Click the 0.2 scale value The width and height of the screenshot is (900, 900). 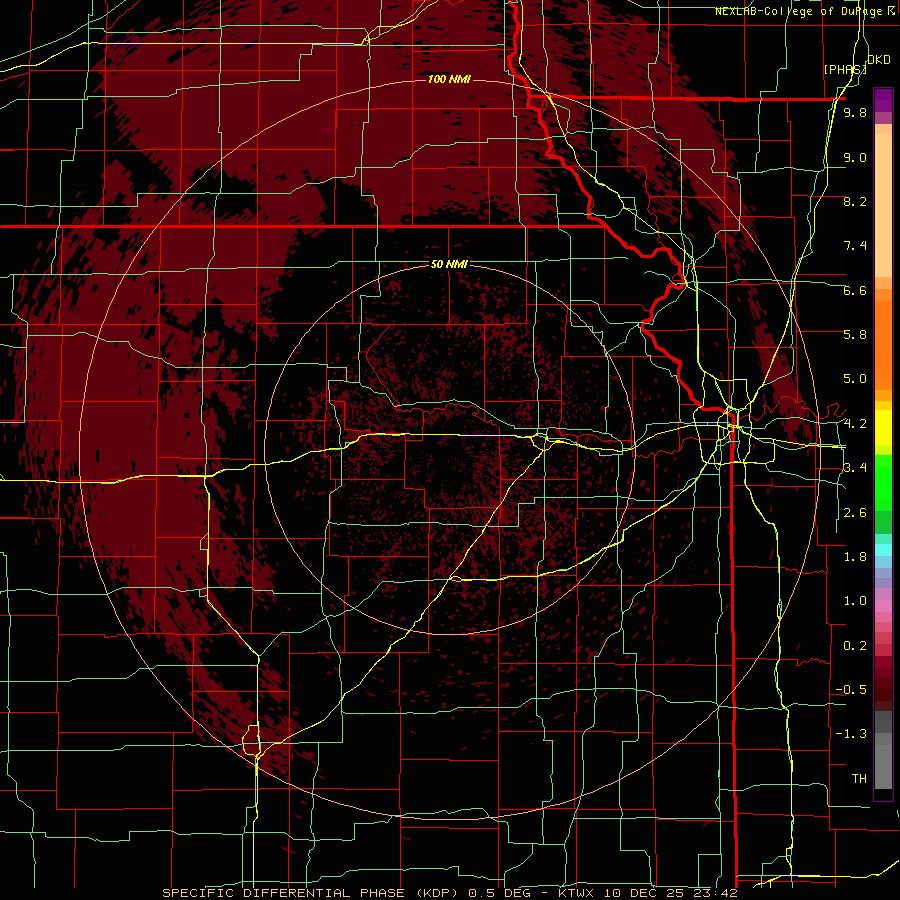click(855, 646)
